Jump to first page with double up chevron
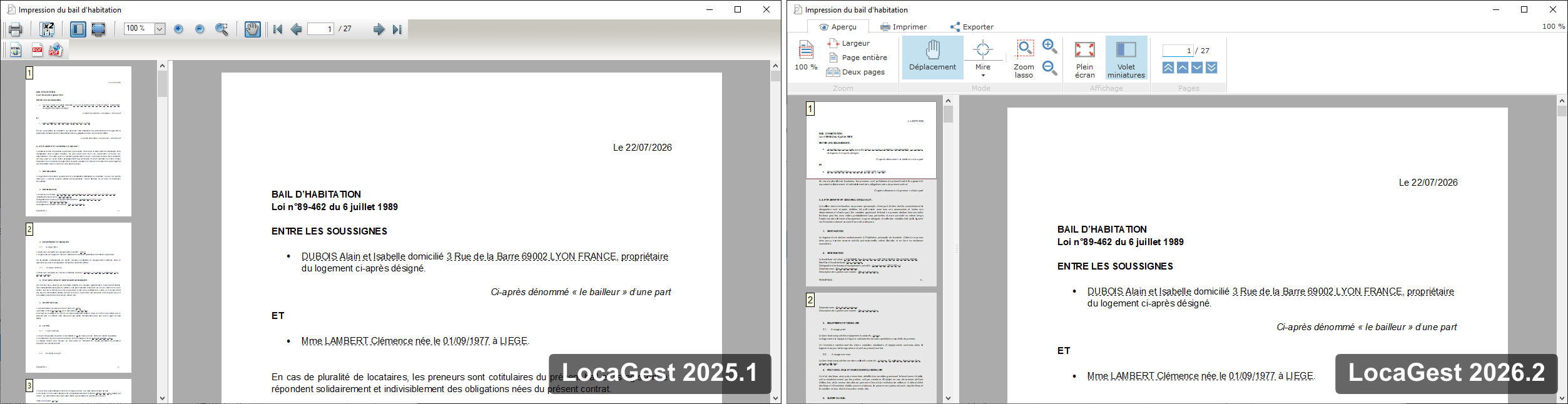Image resolution: width=1568 pixels, height=404 pixels. [x=1168, y=68]
